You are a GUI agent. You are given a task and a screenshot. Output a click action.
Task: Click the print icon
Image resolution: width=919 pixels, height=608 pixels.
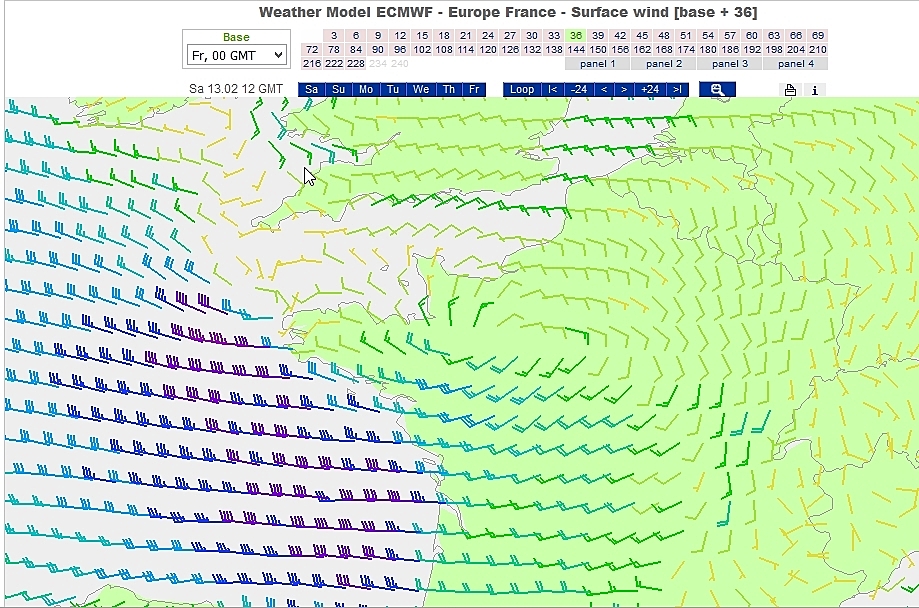pos(790,90)
